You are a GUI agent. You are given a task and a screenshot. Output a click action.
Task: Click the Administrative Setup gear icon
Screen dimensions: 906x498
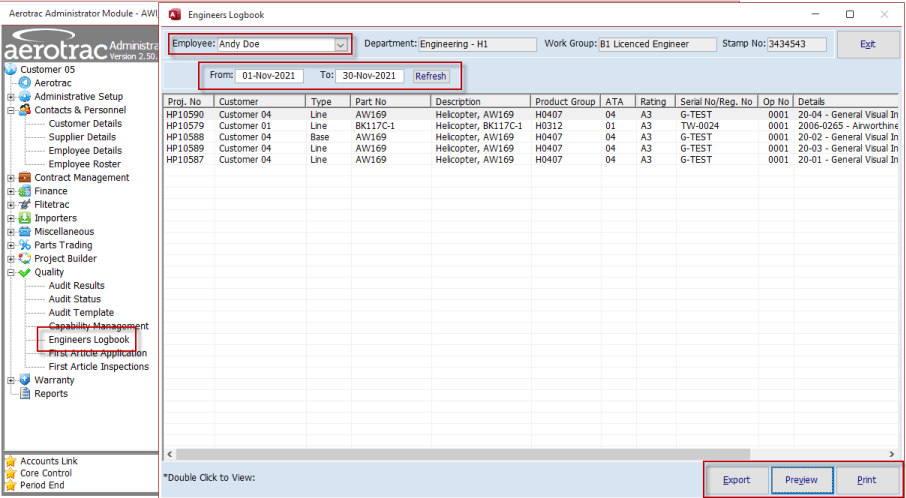pyautogui.click(x=24, y=96)
